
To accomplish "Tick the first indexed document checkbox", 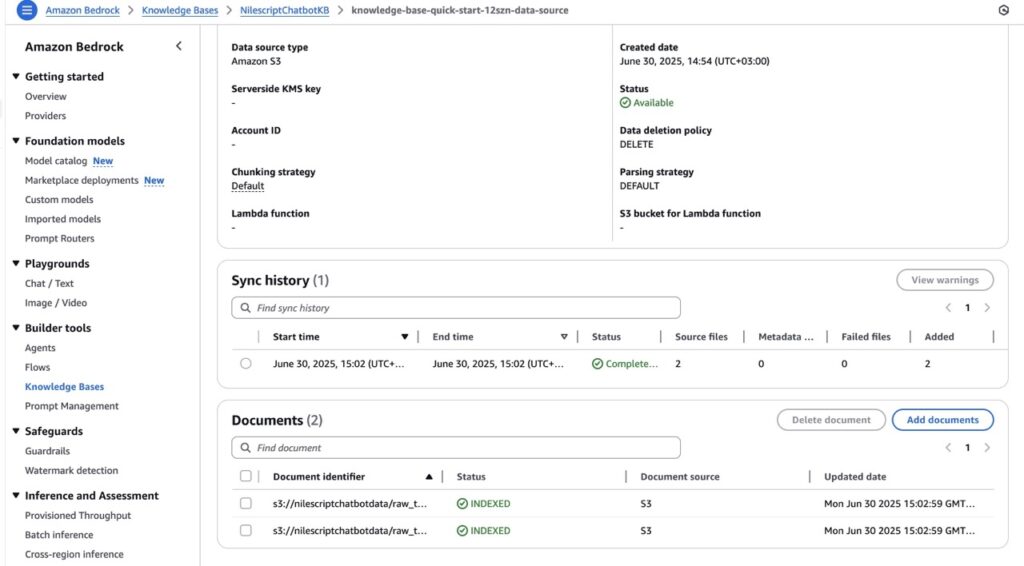I will 246,503.
